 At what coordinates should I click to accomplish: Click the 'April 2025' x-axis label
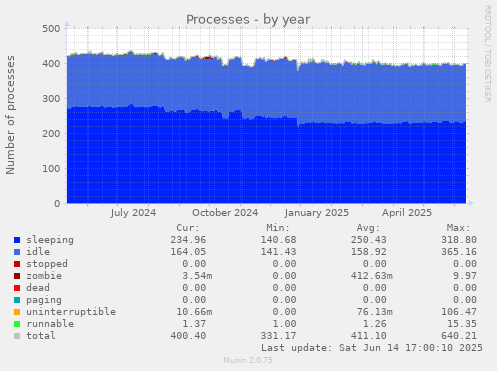[x=407, y=213]
